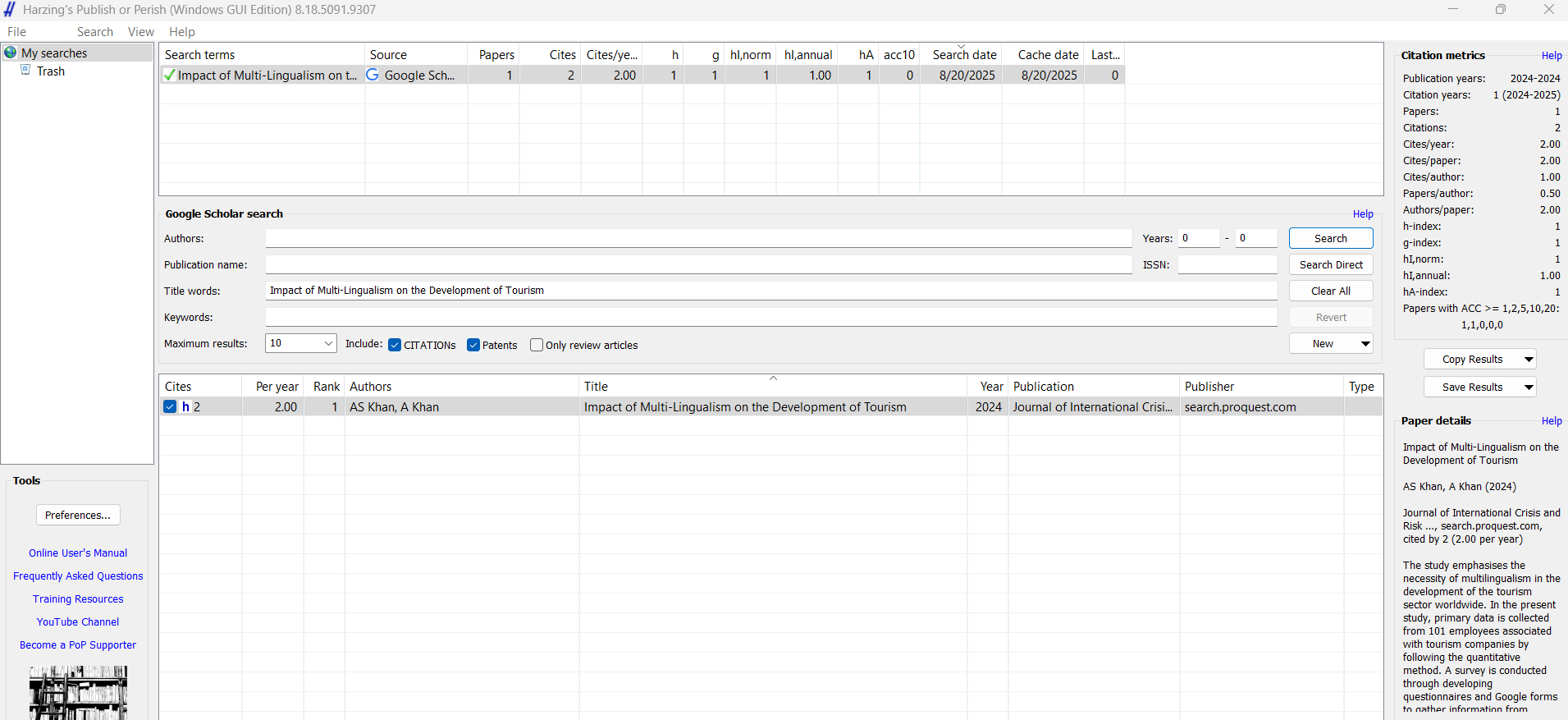
Task: Click the Search Direct button
Action: (x=1331, y=264)
